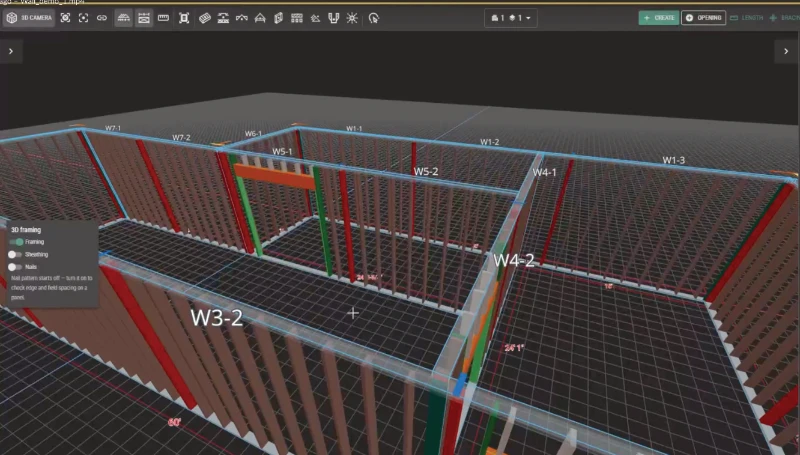The height and width of the screenshot is (455, 800).
Task: Enable the Sheathing toggle
Action: pyautogui.click(x=15, y=254)
